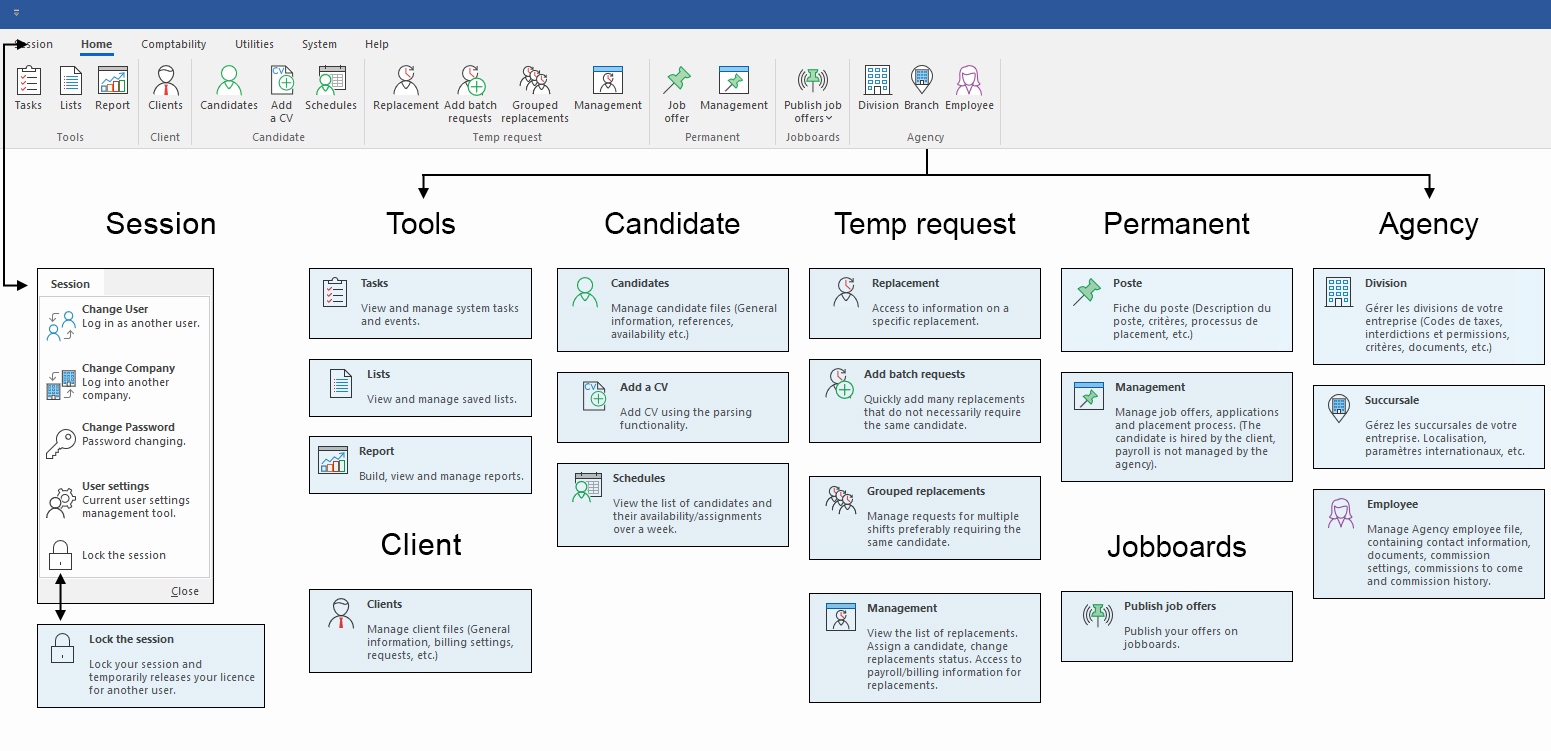Image resolution: width=1551 pixels, height=751 pixels.
Task: Open Clients from the ribbon
Action: [165, 88]
